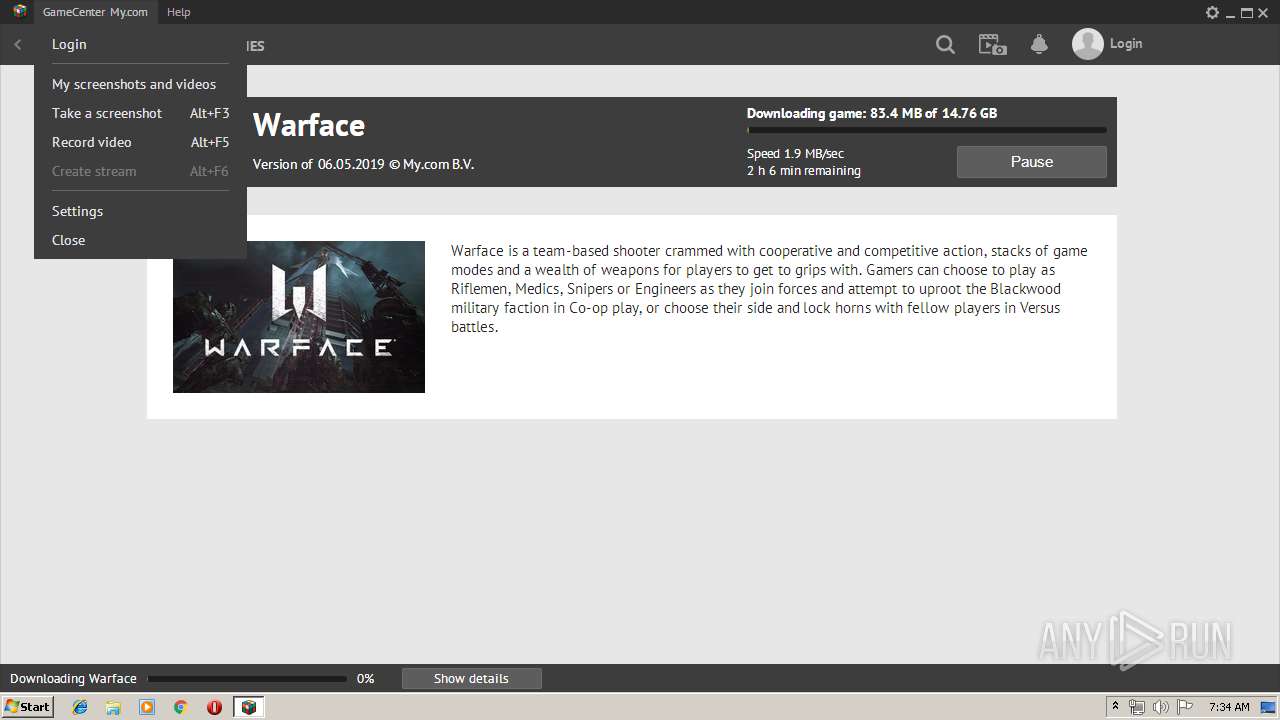Viewport: 1280px width, 720px height.
Task: Click the Warface game thumbnail
Action: coord(299,317)
